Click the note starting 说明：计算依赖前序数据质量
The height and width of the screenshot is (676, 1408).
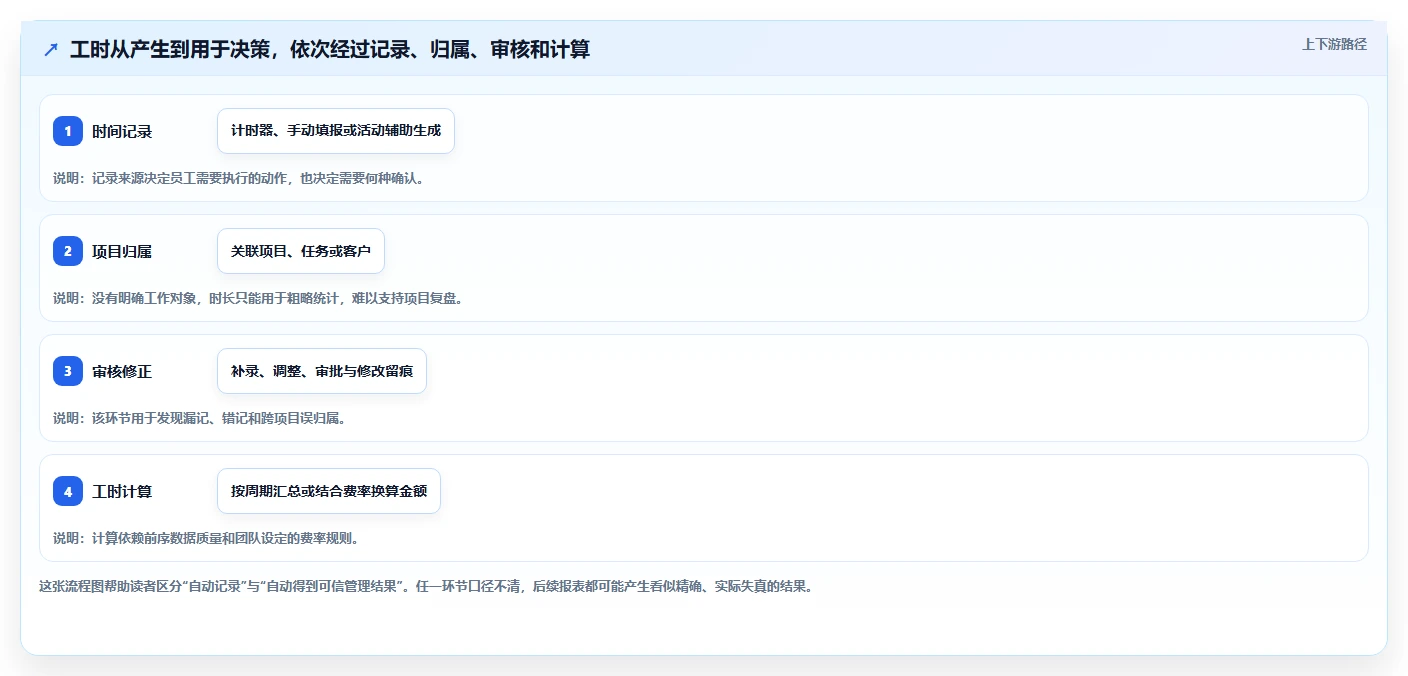[x=206, y=538]
